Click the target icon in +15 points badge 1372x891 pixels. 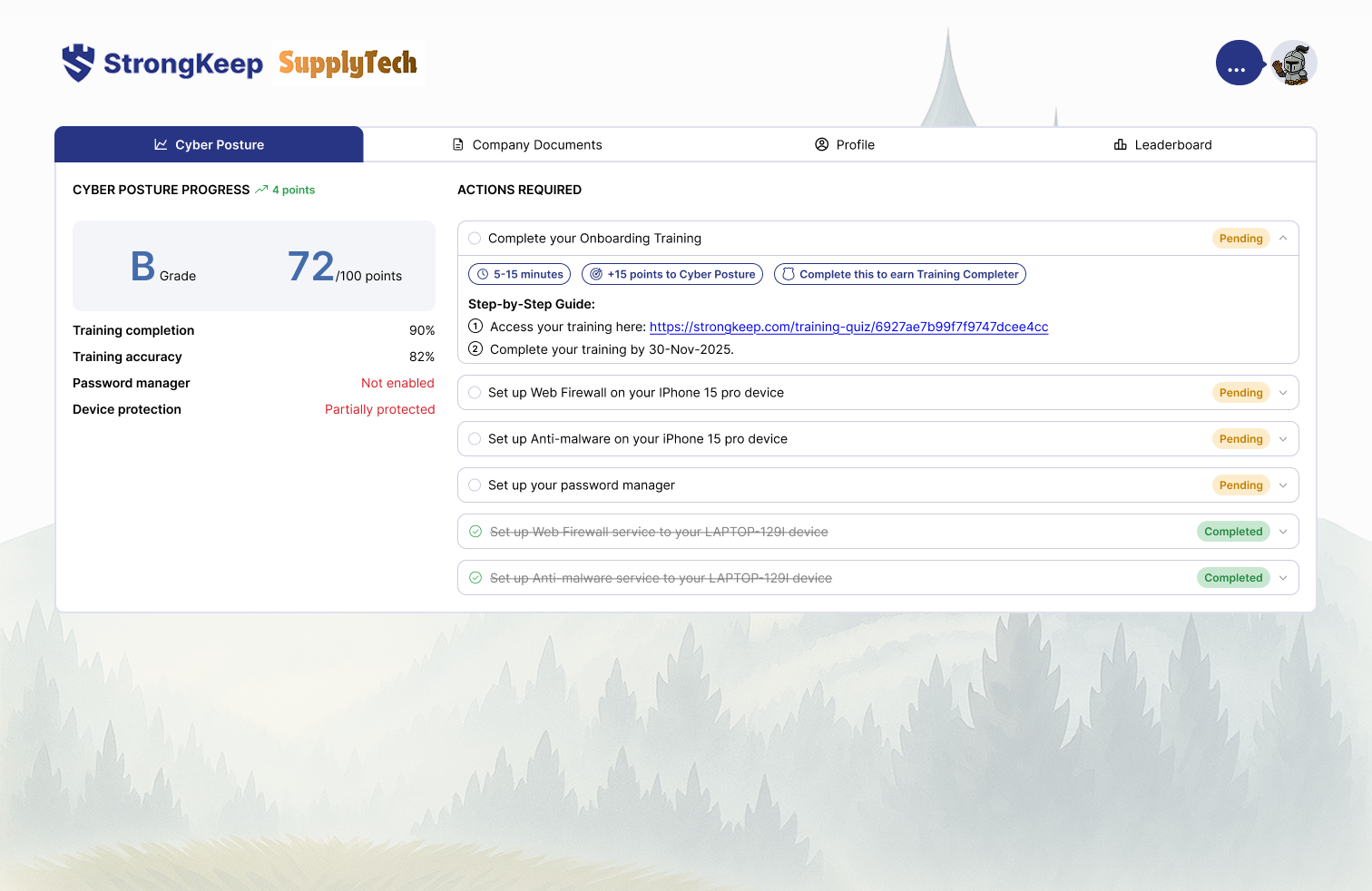pos(596,274)
